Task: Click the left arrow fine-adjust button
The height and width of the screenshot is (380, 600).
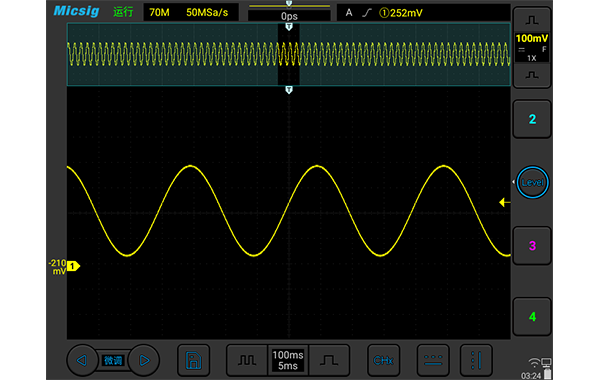Action: [82, 360]
